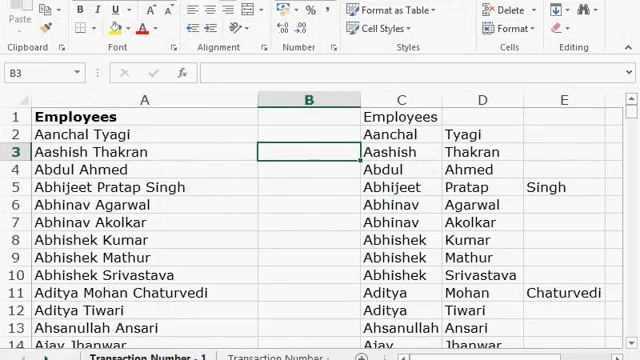Open Find & Select binoculars
640x360 pixels.
coord(583,9)
